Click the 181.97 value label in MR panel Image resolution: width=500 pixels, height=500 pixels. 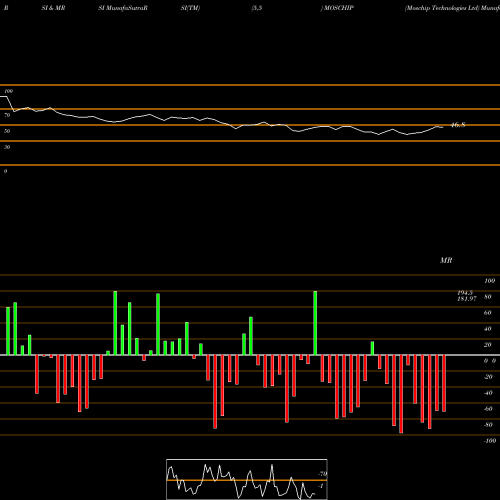467,299
